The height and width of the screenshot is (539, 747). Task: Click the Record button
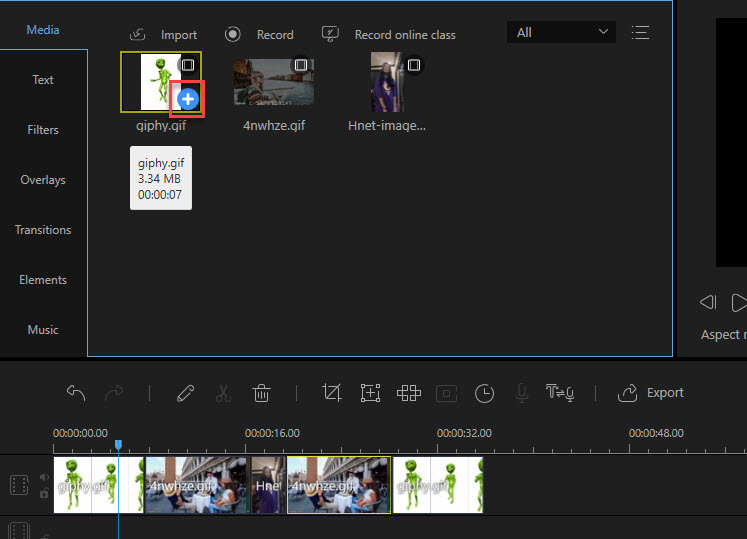click(259, 35)
